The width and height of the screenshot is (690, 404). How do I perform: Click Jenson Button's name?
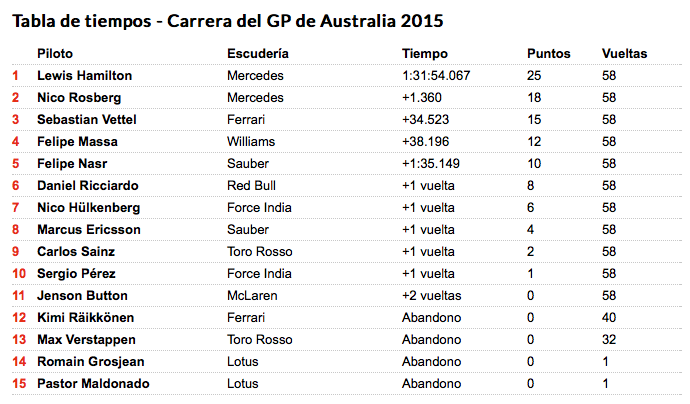tap(82, 296)
